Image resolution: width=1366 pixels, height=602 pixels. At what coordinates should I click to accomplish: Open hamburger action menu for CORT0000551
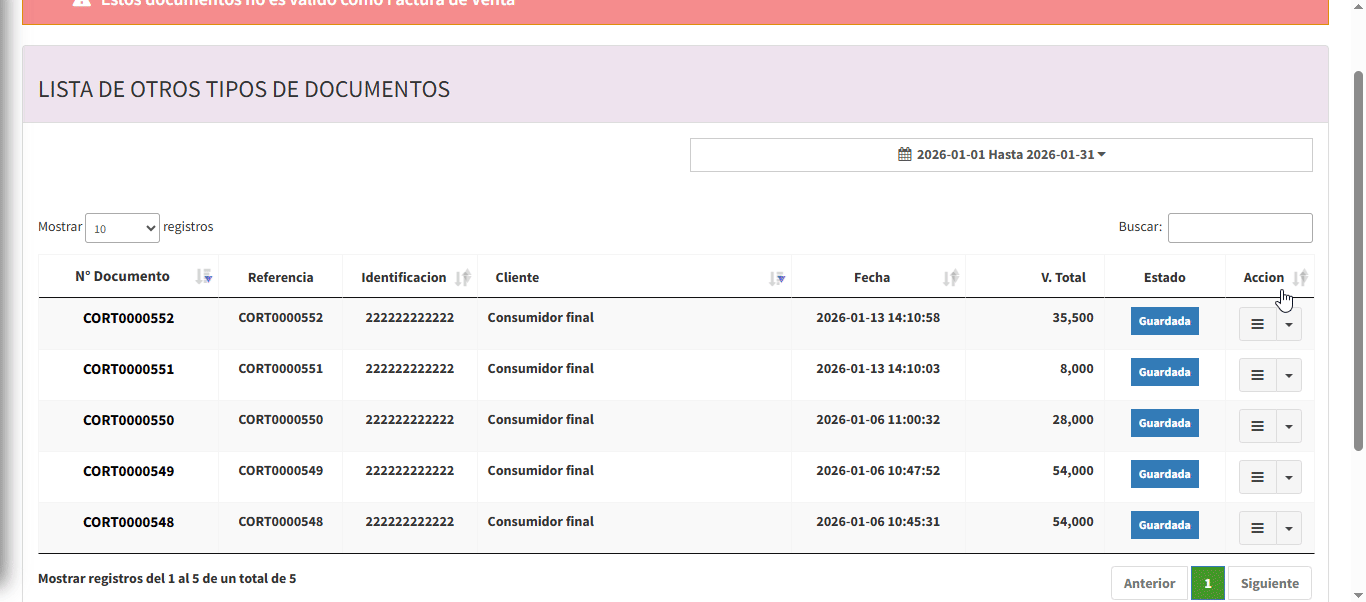[x=1257, y=375]
